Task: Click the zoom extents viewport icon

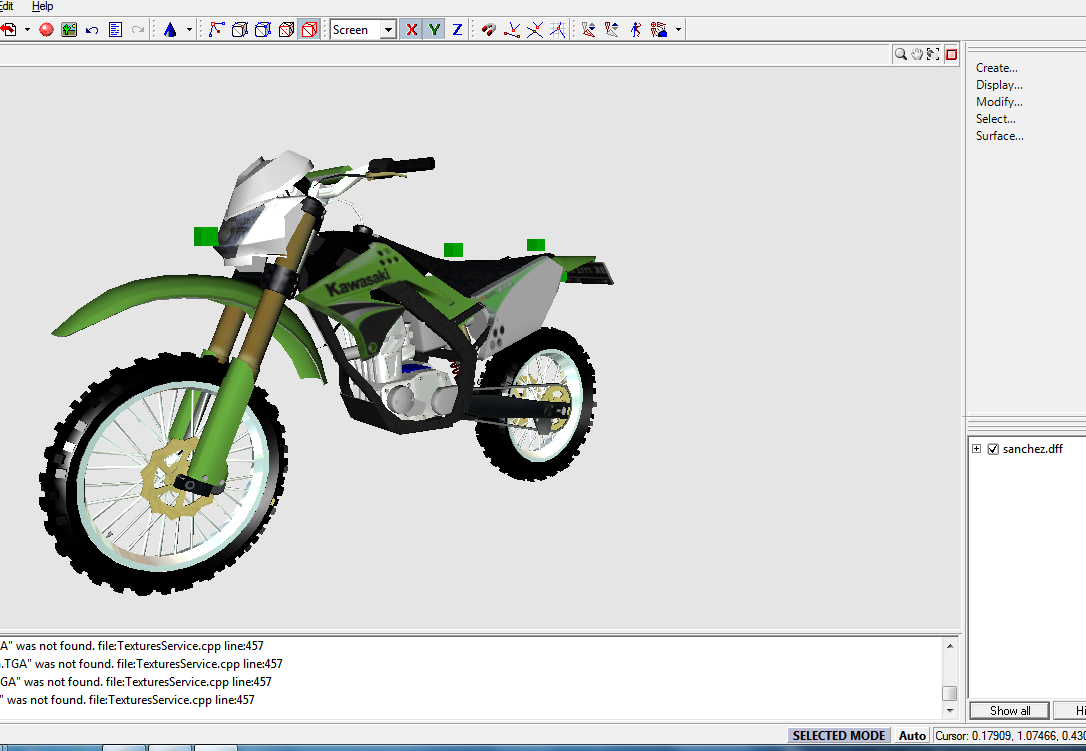Action: click(x=933, y=54)
